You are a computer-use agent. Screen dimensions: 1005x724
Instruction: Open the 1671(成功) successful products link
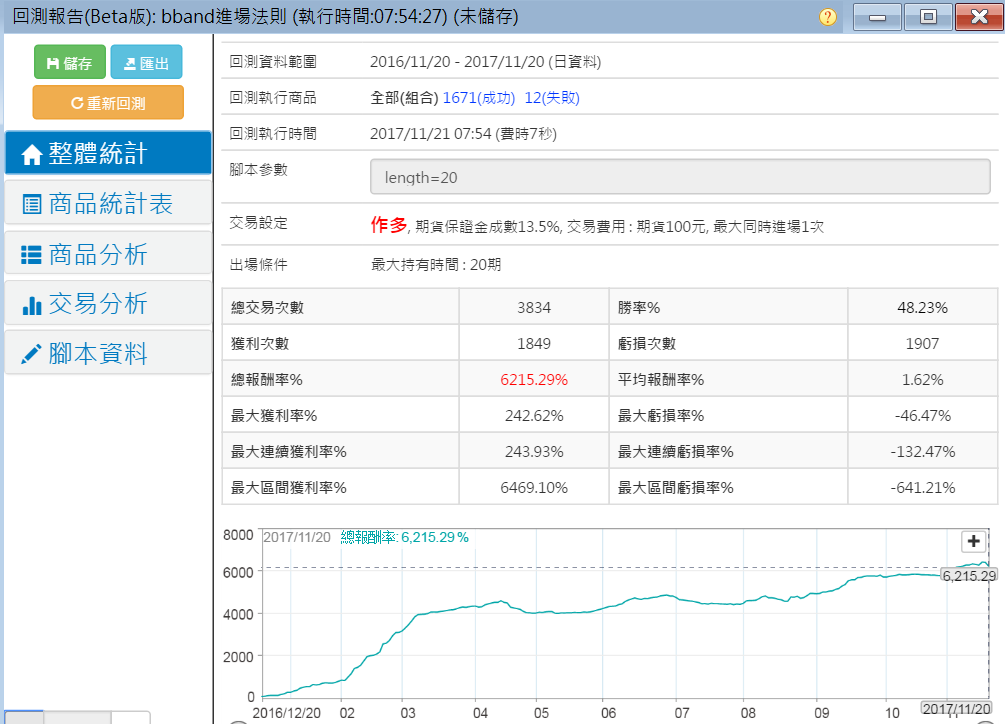[478, 98]
